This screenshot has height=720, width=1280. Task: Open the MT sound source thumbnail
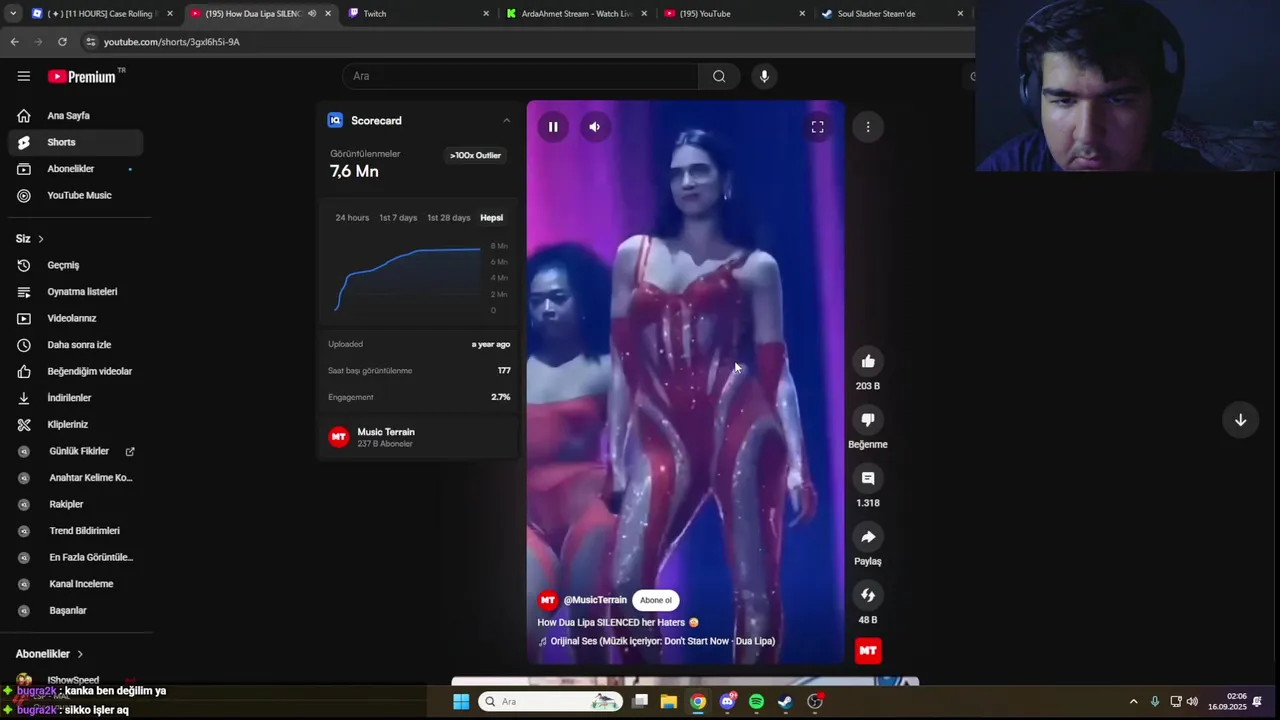pos(868,651)
